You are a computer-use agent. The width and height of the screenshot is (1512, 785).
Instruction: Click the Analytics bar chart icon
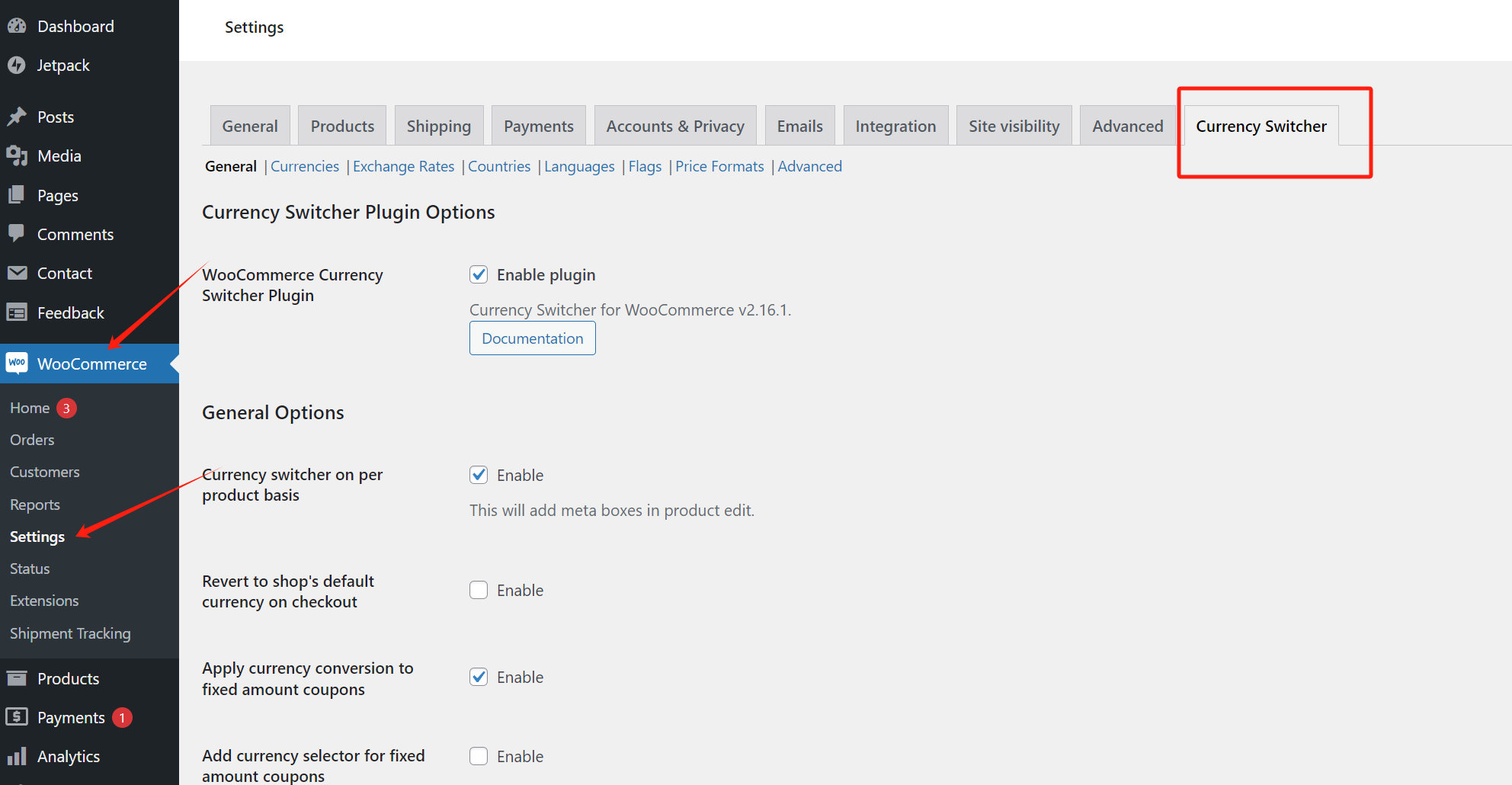(x=17, y=756)
